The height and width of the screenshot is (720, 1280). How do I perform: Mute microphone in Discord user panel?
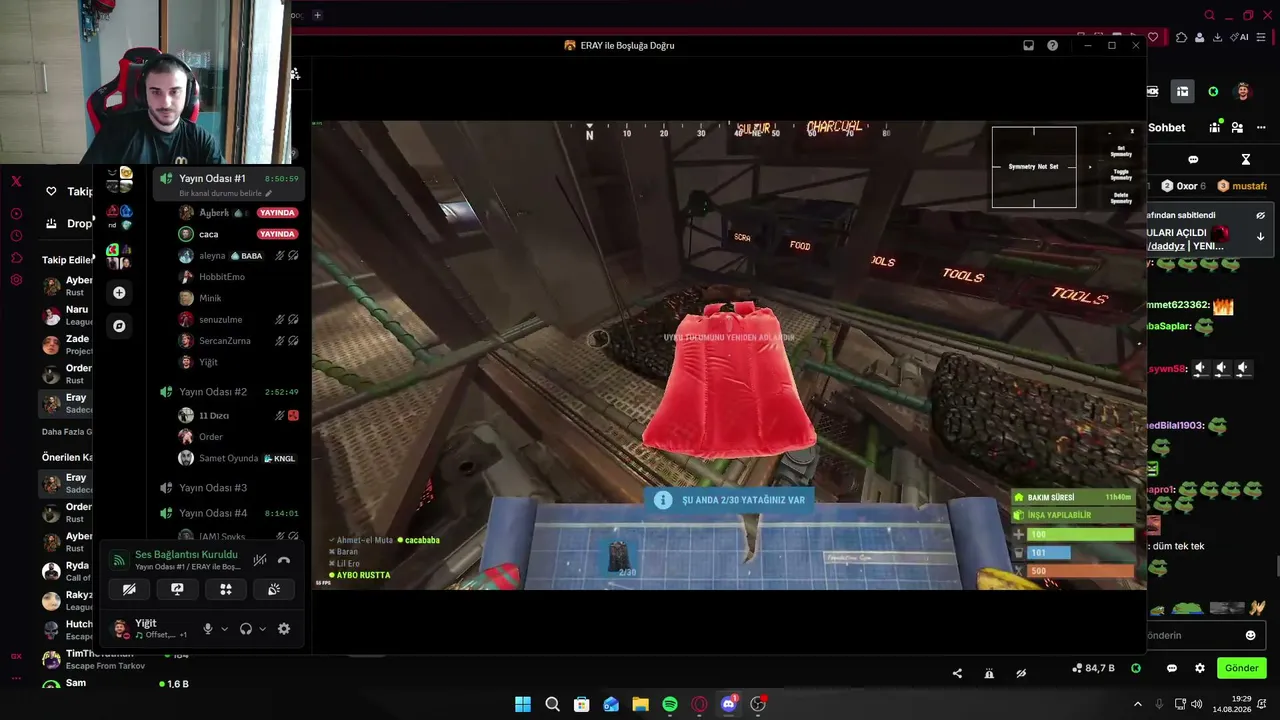[x=208, y=629]
